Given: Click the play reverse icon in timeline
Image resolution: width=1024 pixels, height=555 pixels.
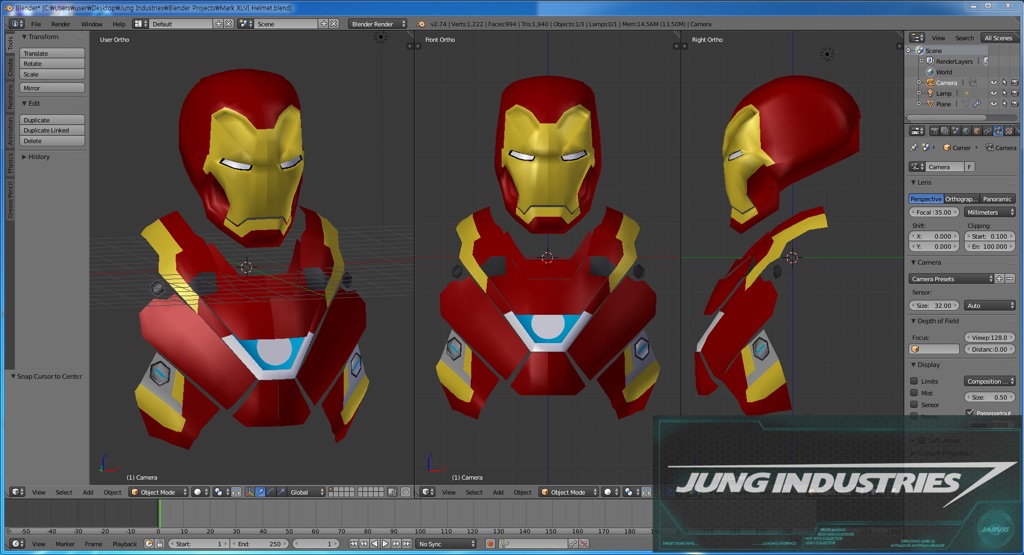Looking at the screenshot, I should pos(375,544).
